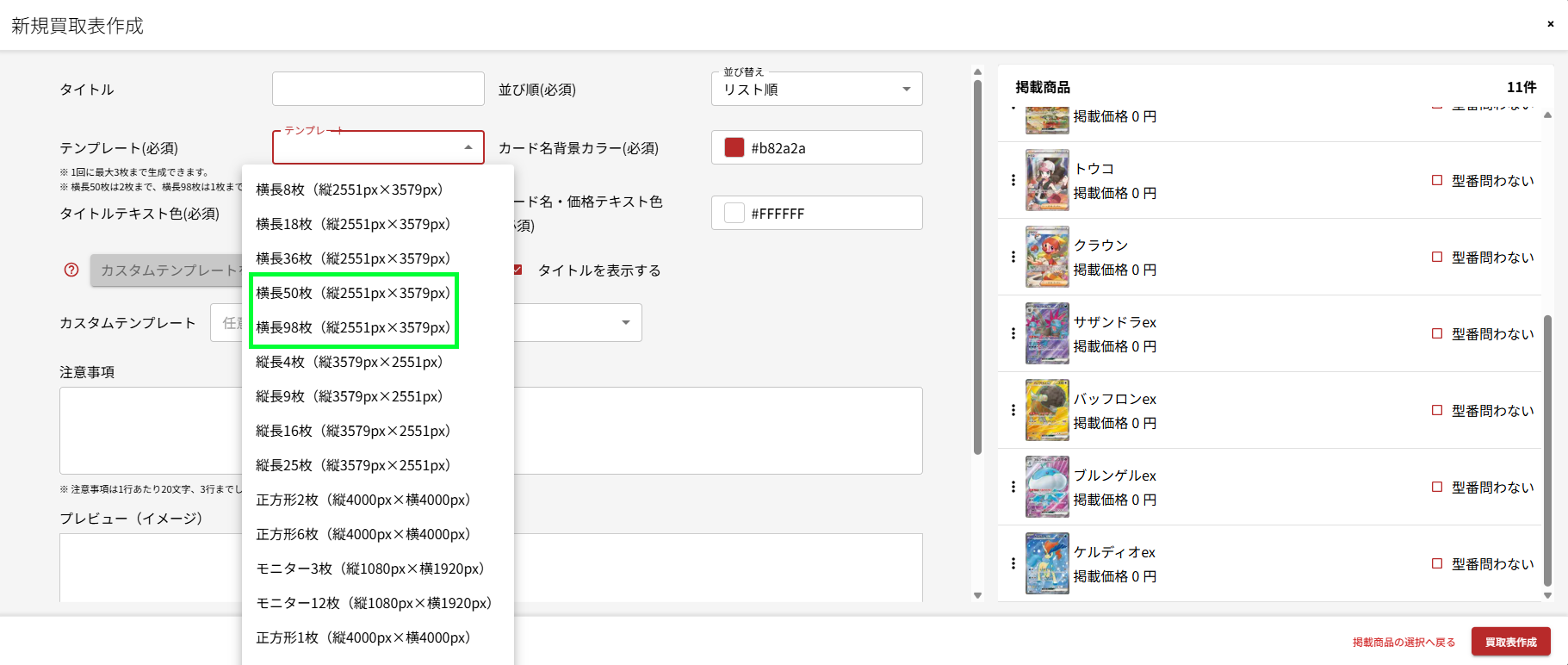This screenshot has width=1568, height=665.
Task: Check 型番問わない for サザンドラex
Action: [1436, 333]
